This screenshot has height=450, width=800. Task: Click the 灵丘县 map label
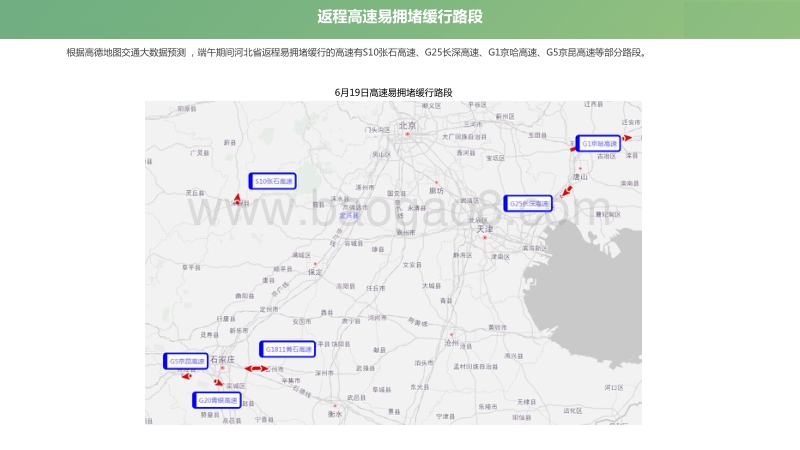195,193
